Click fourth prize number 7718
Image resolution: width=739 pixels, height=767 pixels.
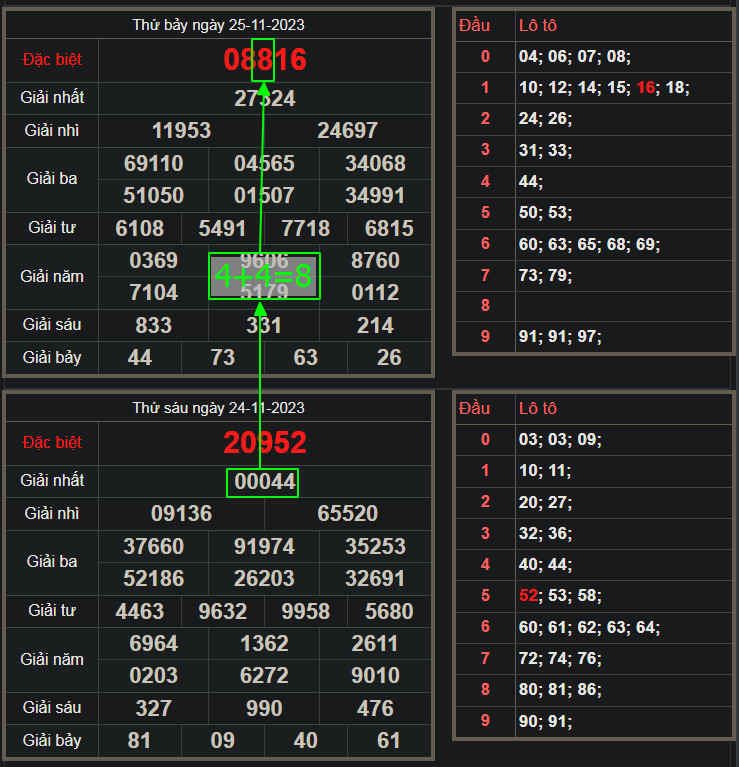[305, 228]
